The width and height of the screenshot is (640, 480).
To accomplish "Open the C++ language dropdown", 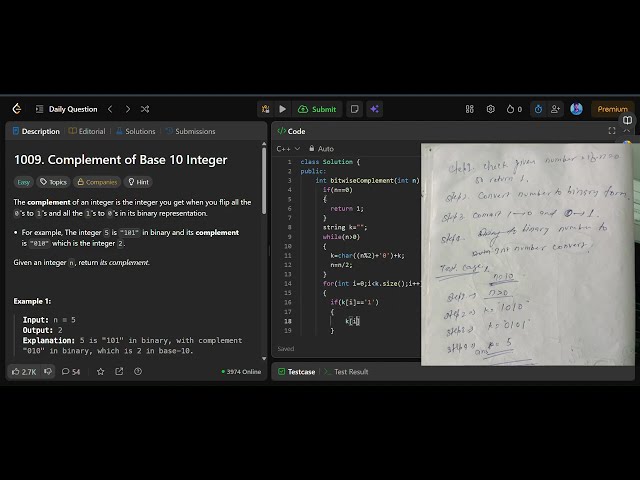I will click(x=288, y=149).
